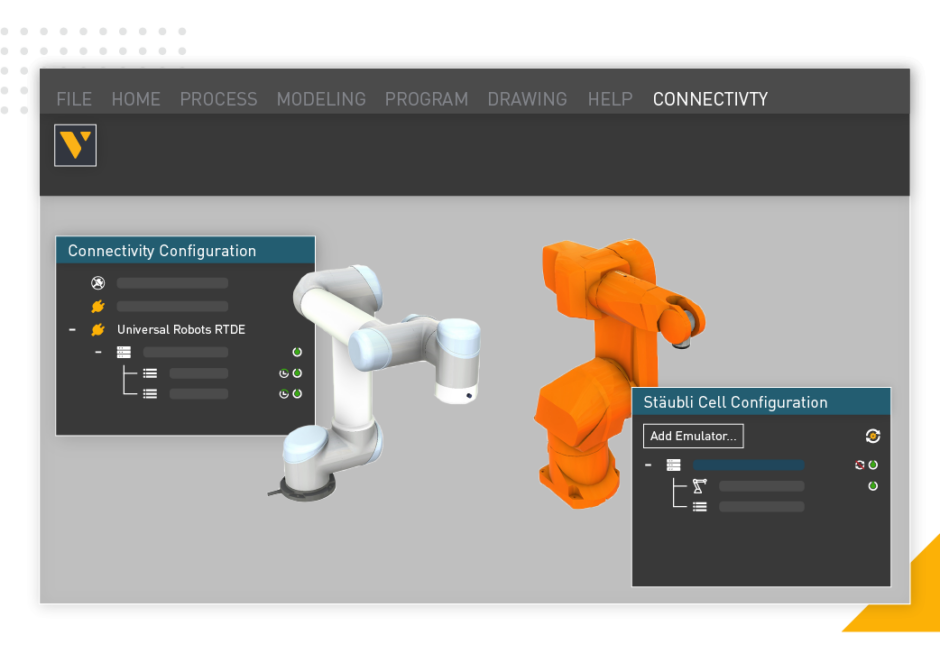Open the DRAWING tab
Screen dimensions: 940x672
(527, 99)
